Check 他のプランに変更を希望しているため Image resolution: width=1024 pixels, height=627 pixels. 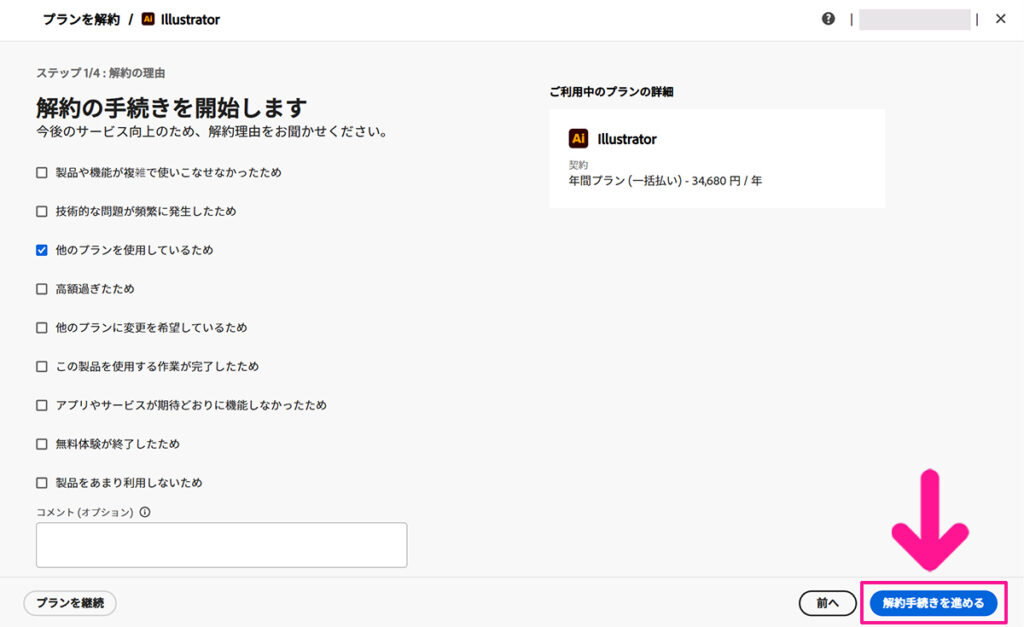click(41, 327)
